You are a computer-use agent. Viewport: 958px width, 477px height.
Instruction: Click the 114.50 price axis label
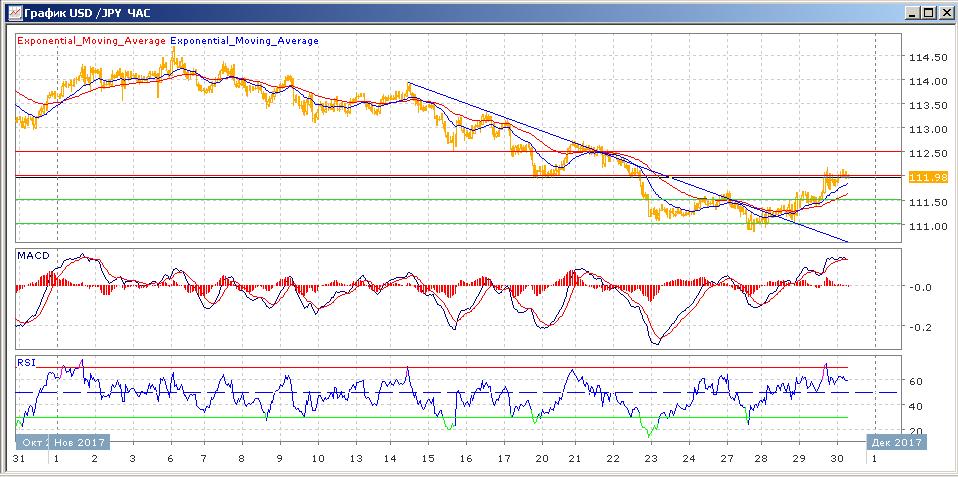926,57
